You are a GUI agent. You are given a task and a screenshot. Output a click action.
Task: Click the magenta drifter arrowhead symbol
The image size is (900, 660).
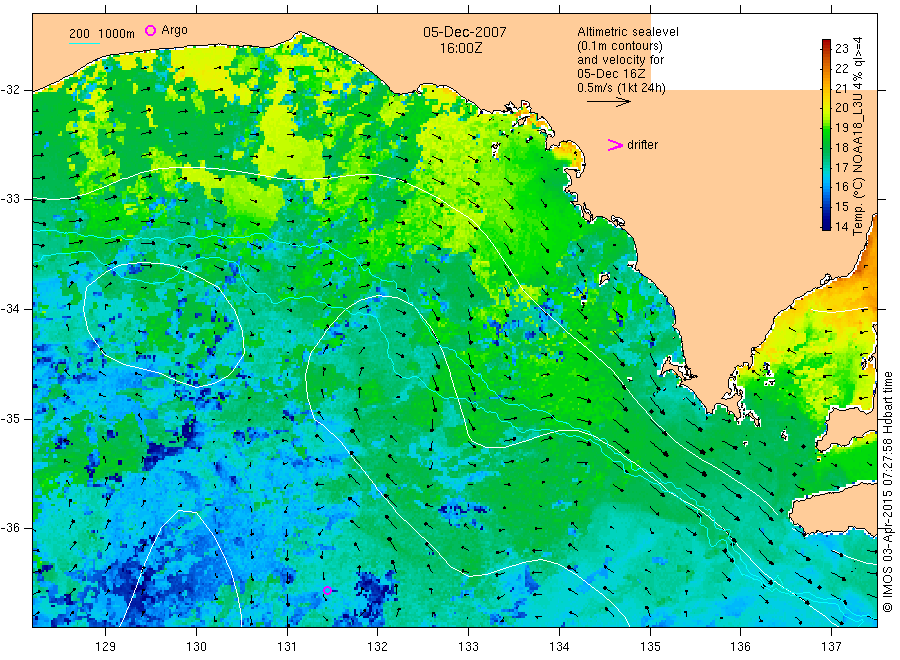pyautogui.click(x=615, y=145)
